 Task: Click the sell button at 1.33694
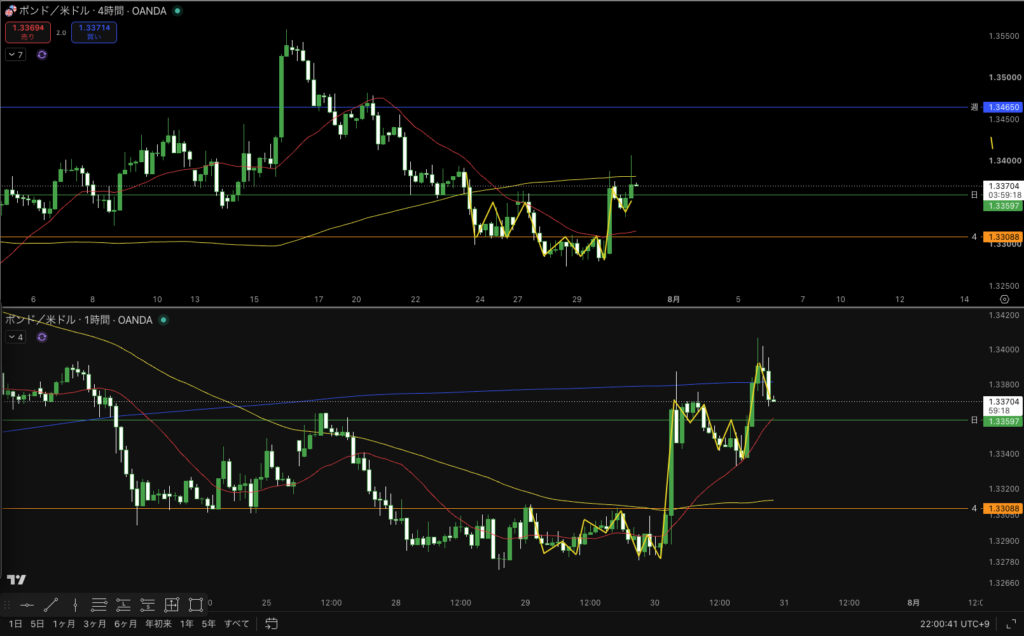[x=28, y=32]
